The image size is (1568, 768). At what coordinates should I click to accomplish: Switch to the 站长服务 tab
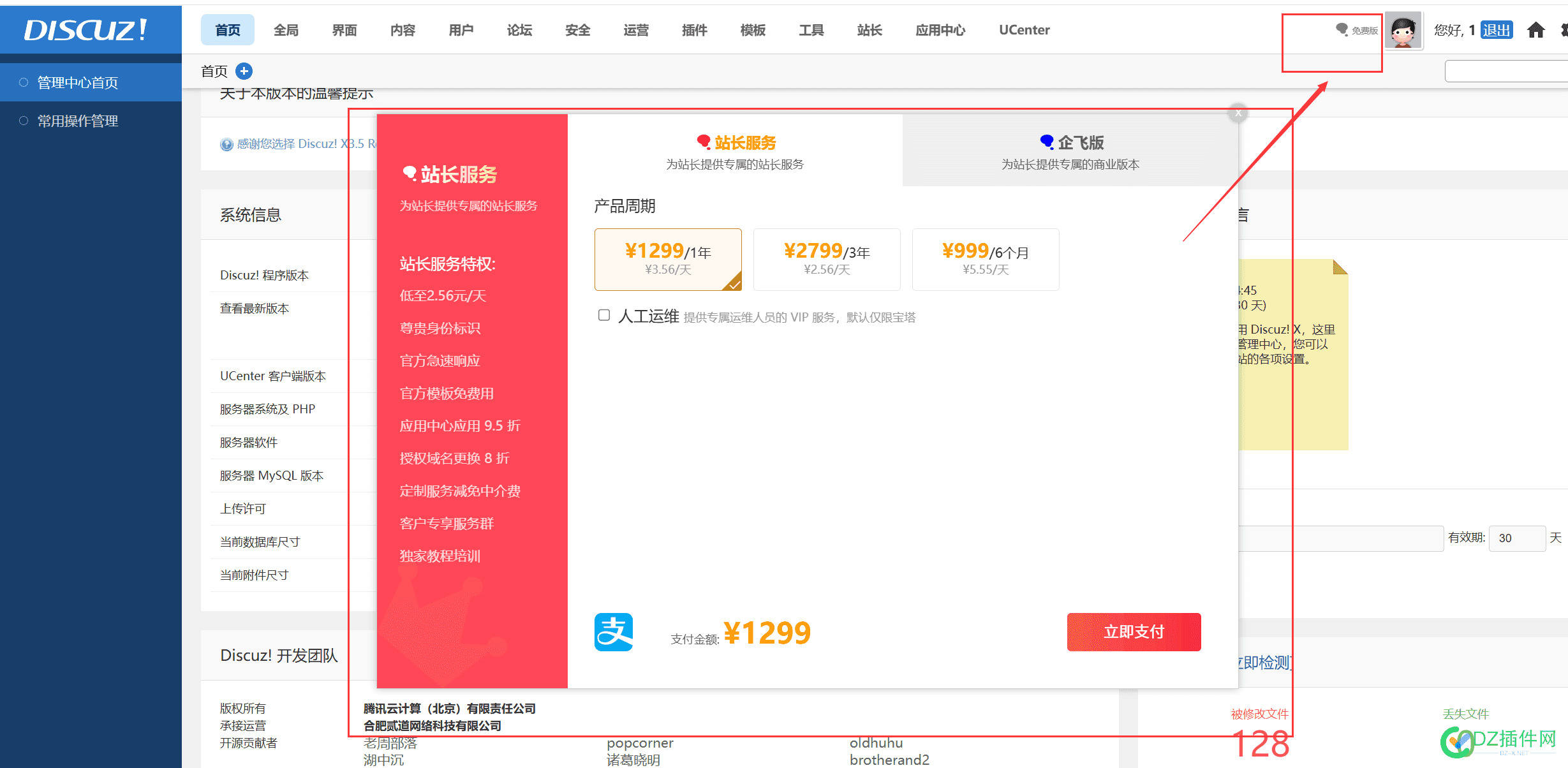pyautogui.click(x=735, y=151)
